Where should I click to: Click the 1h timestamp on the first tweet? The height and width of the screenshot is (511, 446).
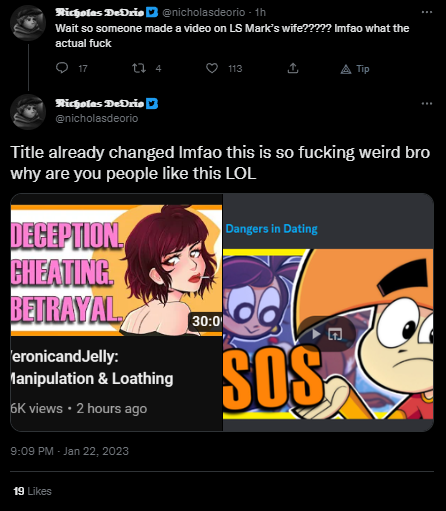pos(260,12)
